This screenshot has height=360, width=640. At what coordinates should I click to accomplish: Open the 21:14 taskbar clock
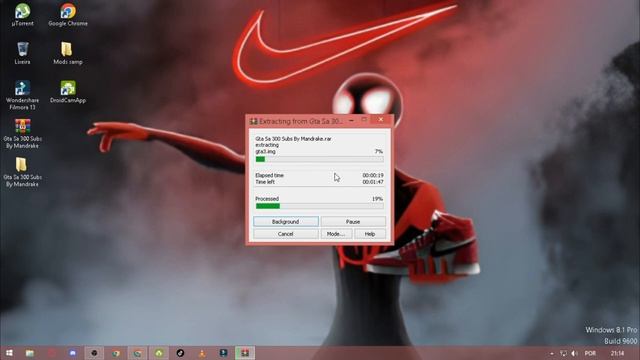(618, 353)
